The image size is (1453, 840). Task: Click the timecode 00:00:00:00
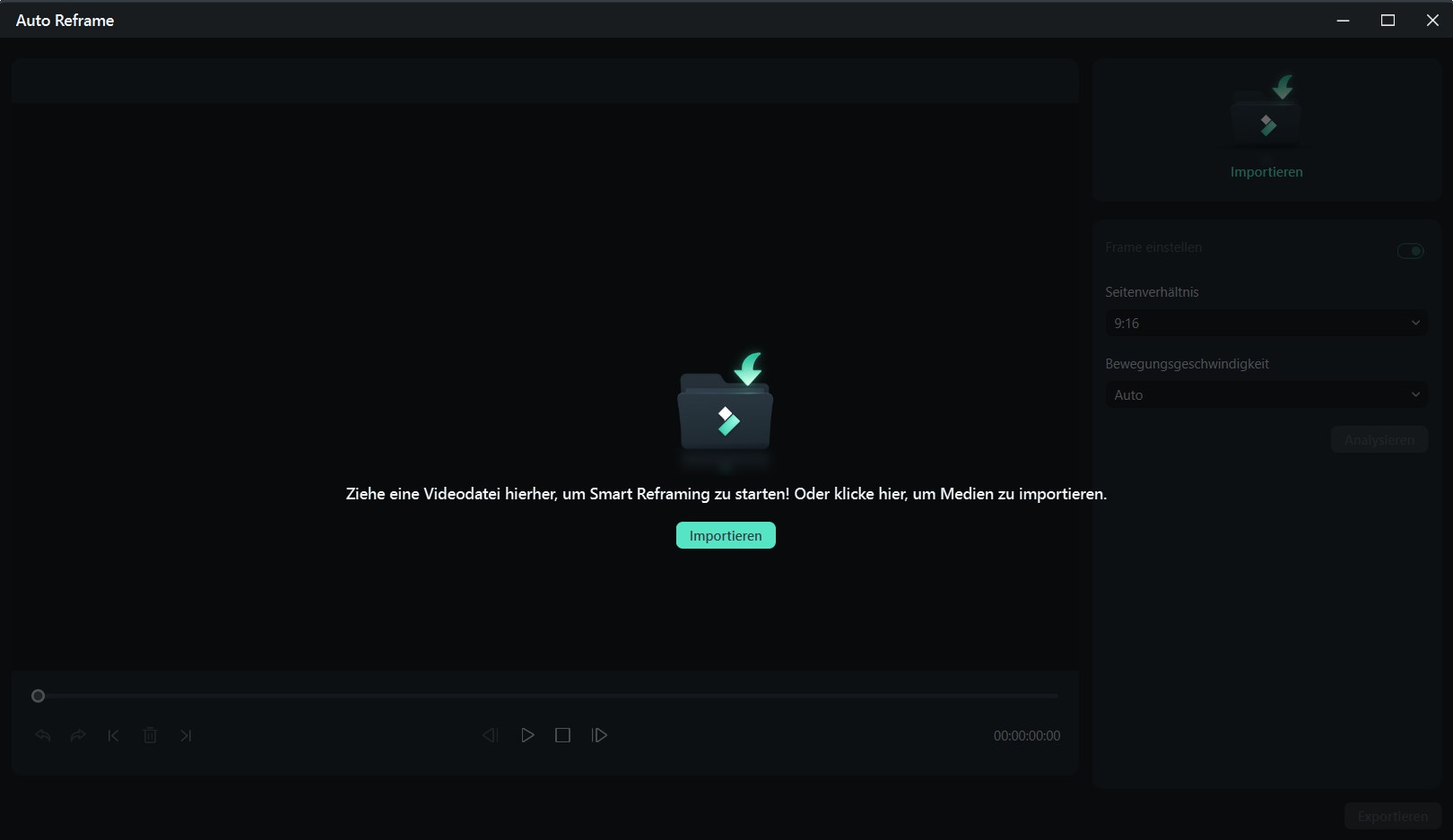tap(1027, 736)
